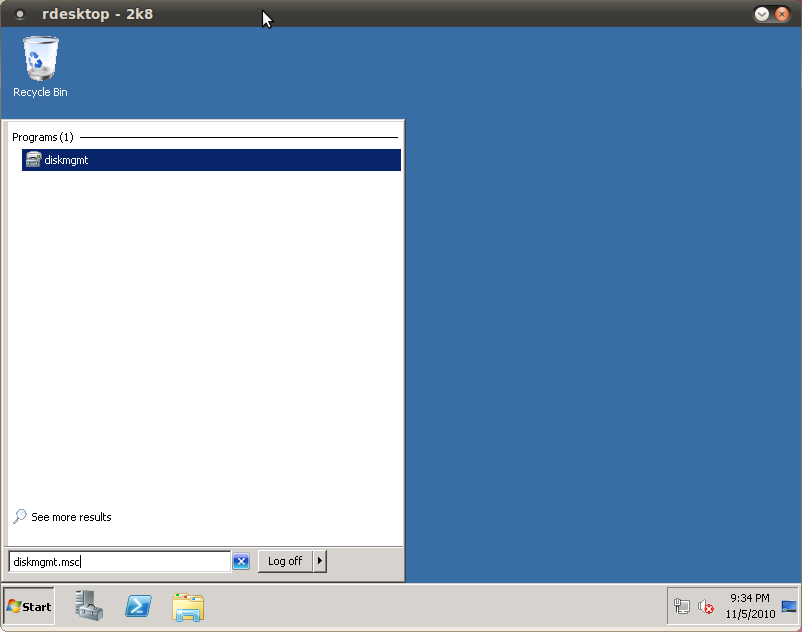
Task: Click the diskmgmt.msc search field
Action: pos(120,561)
